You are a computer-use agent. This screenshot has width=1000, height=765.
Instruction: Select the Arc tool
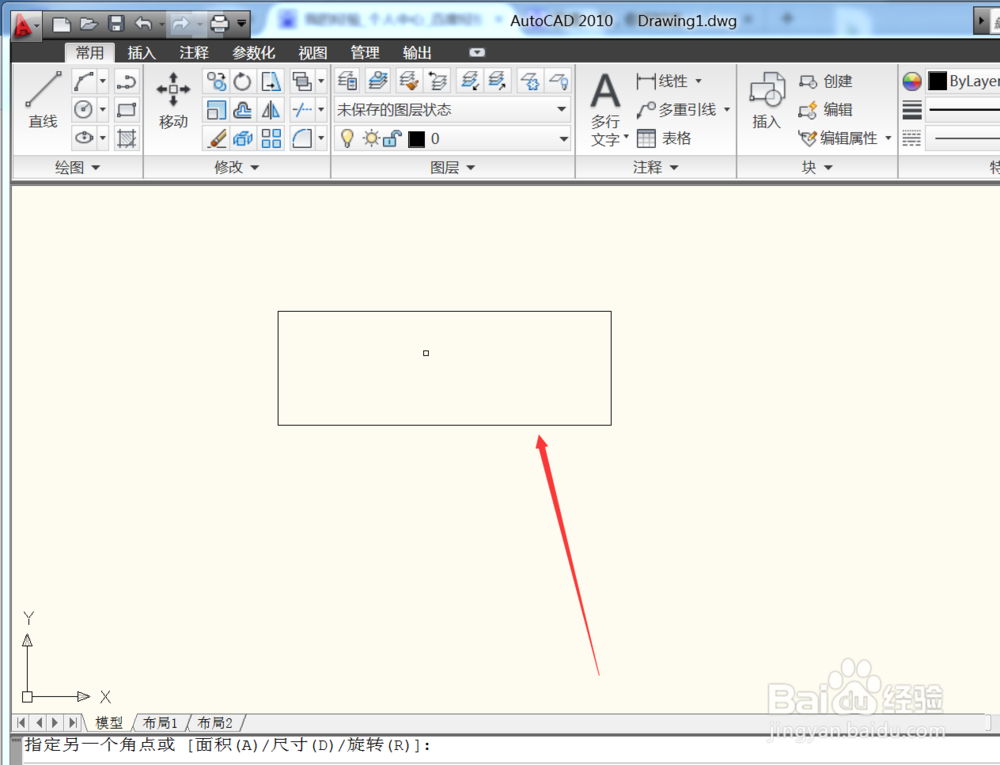84,82
